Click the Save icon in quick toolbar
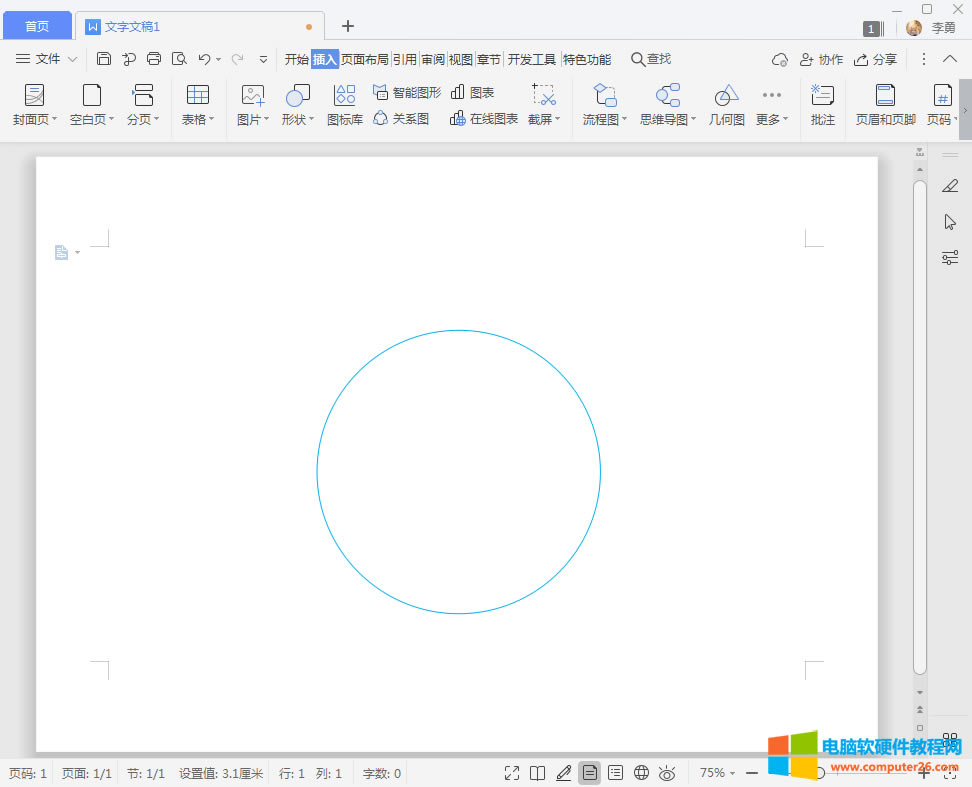Screen dimensions: 972x787 tap(104, 59)
